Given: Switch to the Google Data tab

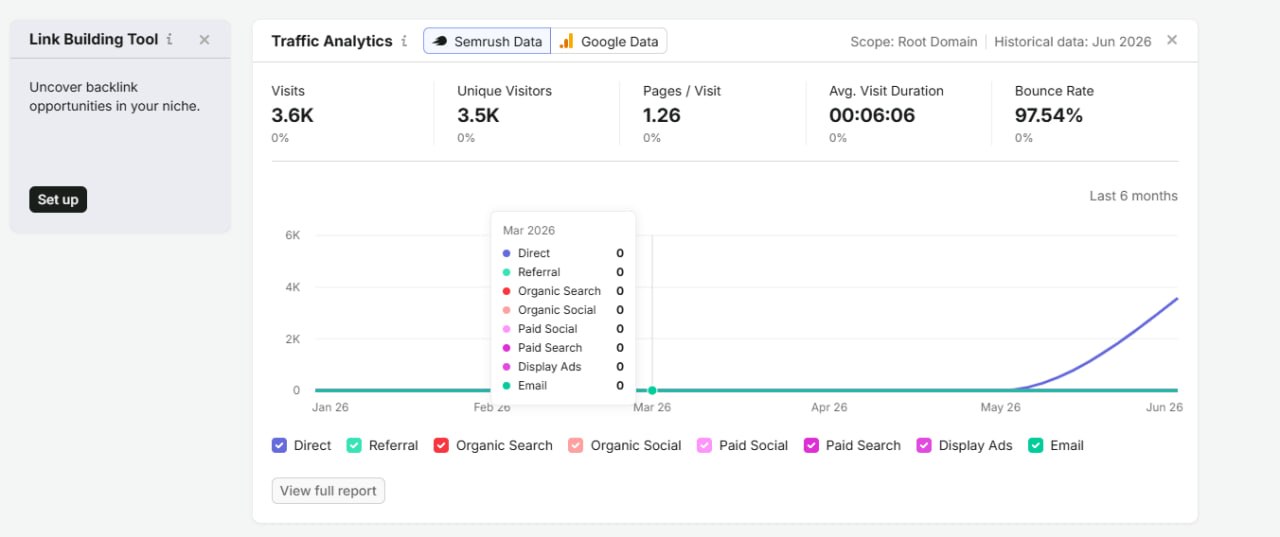Looking at the screenshot, I should click(x=609, y=41).
